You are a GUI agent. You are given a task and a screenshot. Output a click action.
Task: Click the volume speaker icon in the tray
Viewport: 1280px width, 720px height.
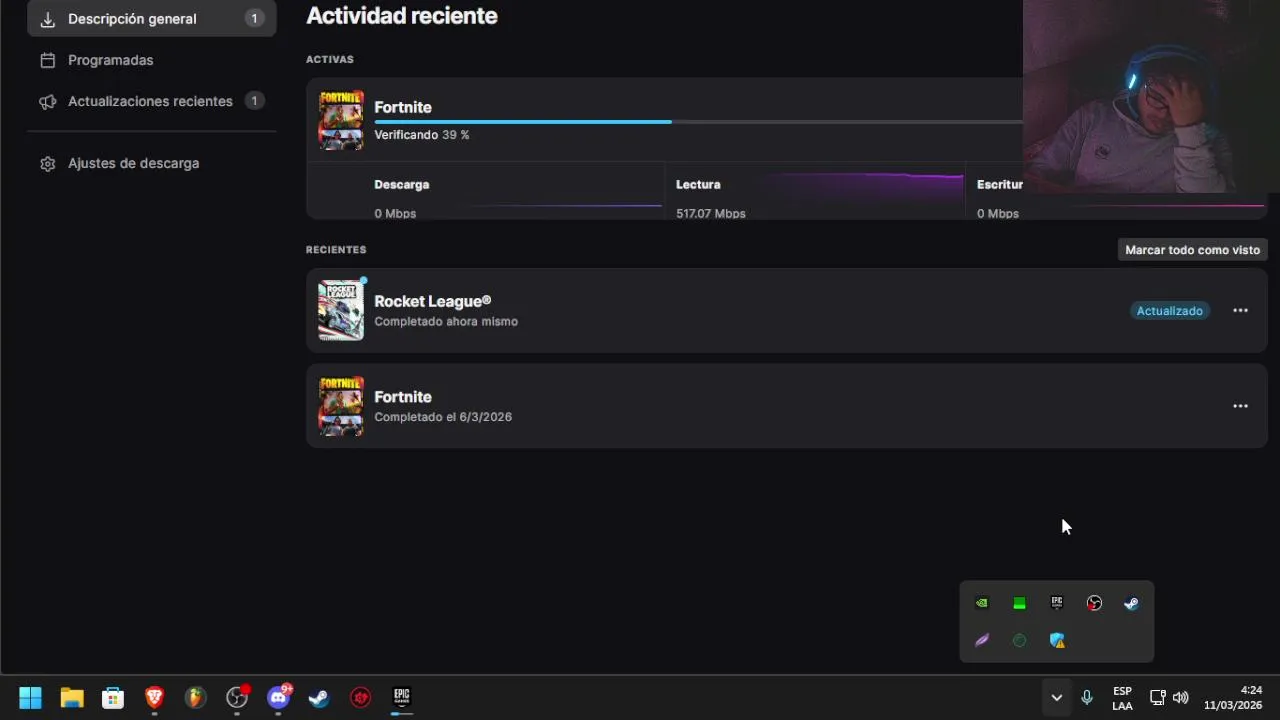point(1180,698)
